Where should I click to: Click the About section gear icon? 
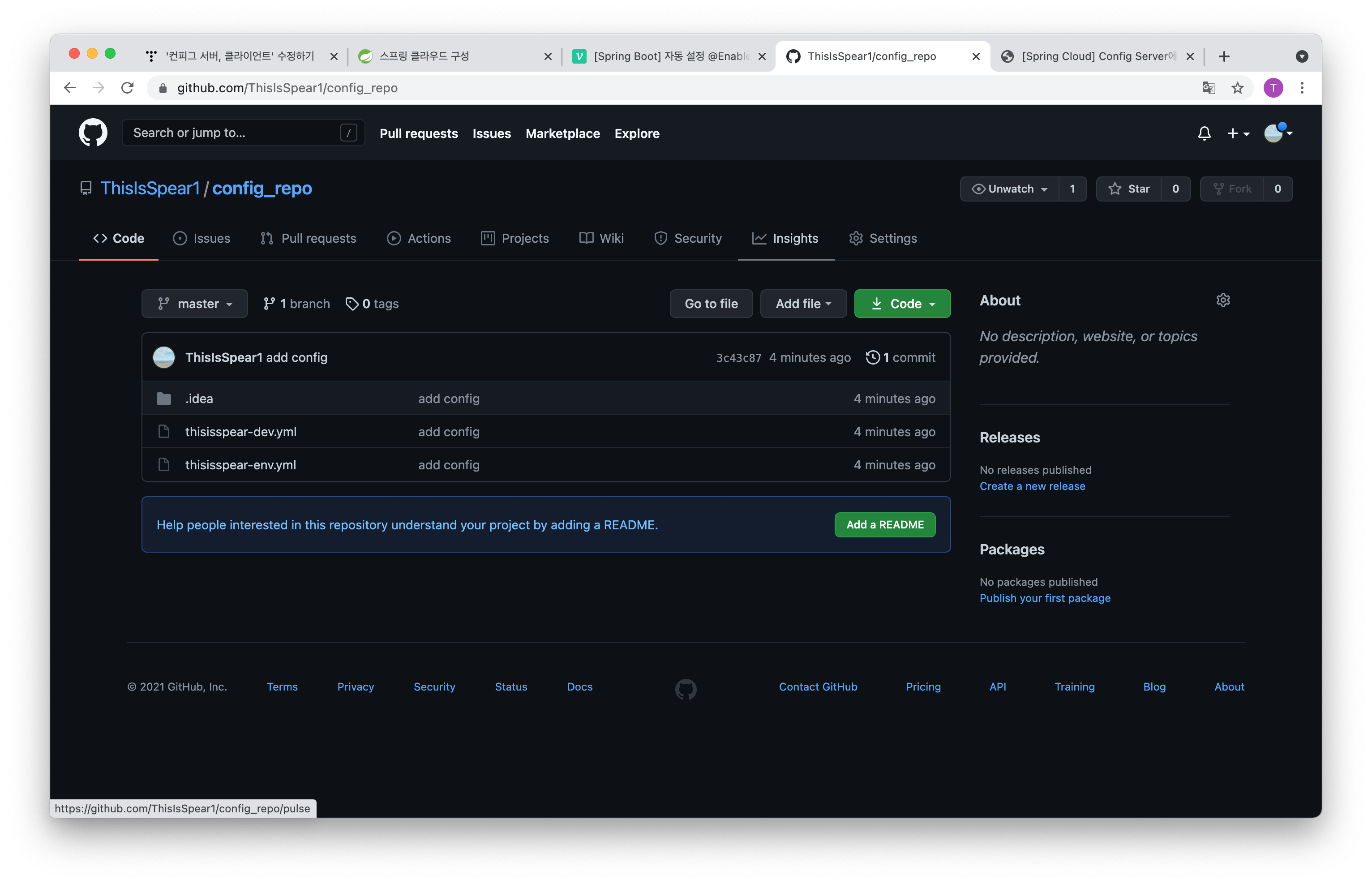click(1223, 300)
